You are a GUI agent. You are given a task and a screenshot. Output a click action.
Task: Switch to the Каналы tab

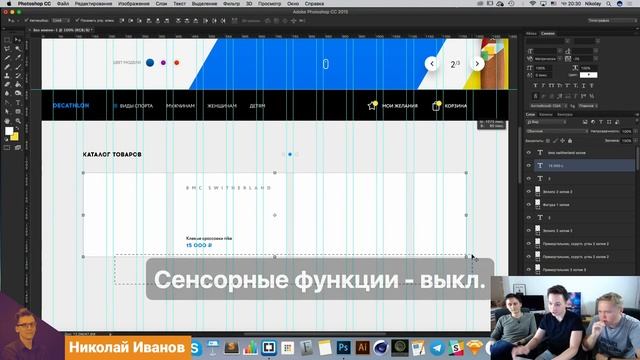(545, 115)
